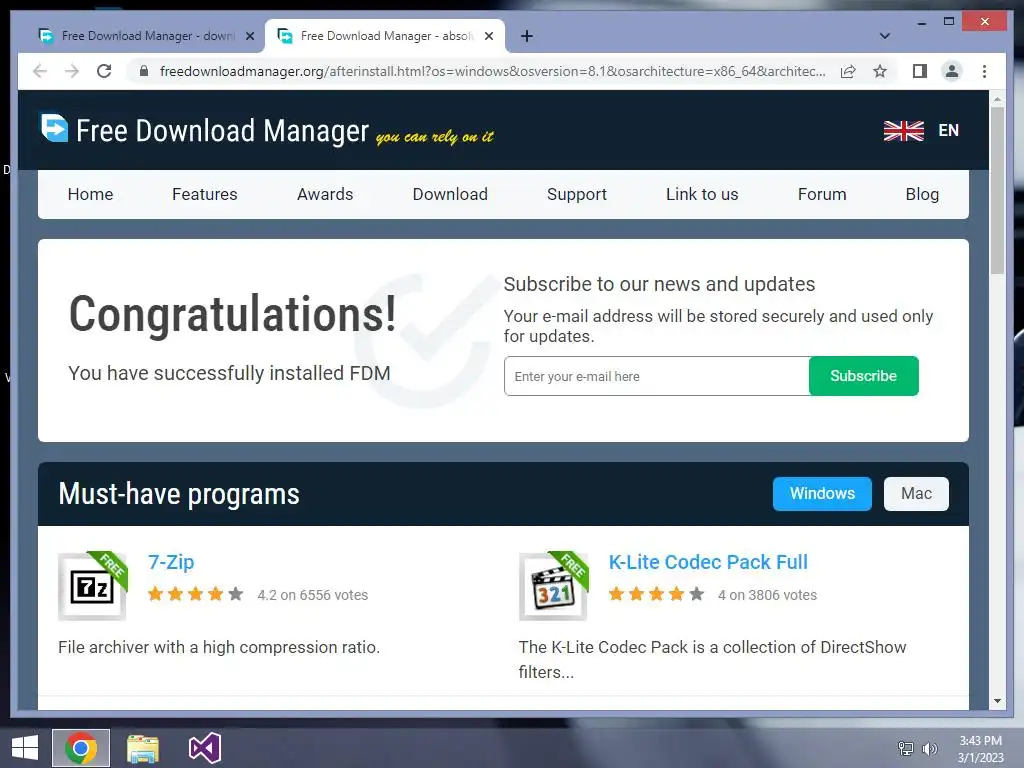Open the Windows Start button
Screen dimensions: 1024x768
(x=25, y=748)
